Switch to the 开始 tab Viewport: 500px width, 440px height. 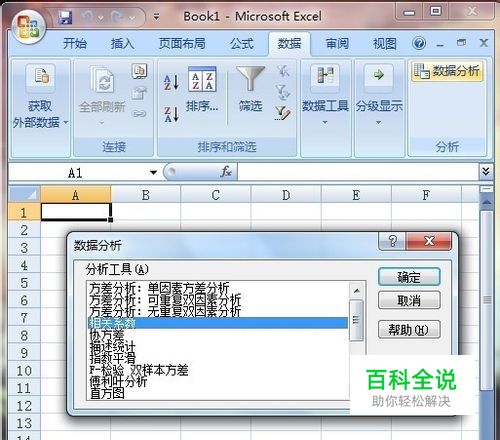pos(75,44)
